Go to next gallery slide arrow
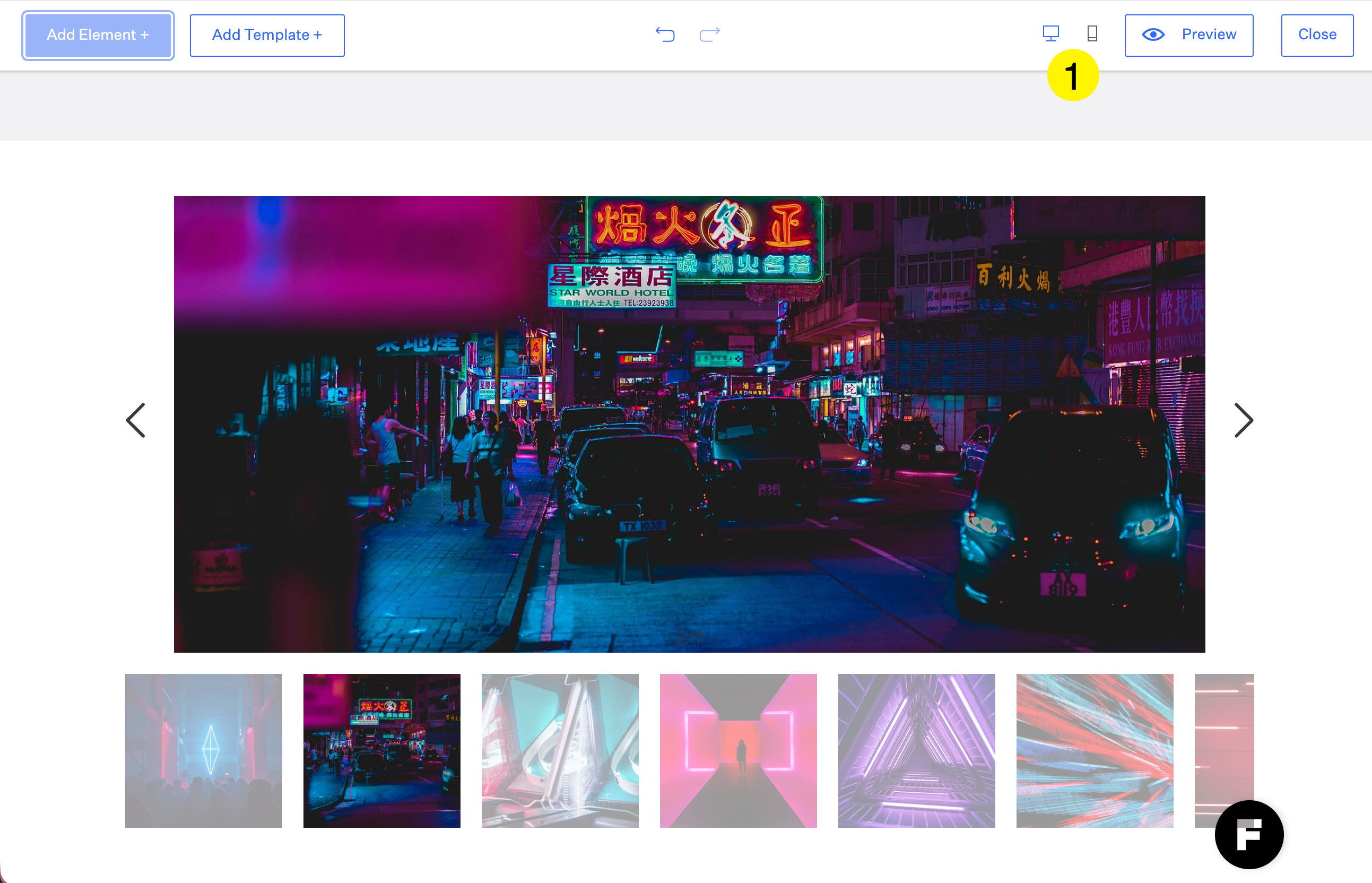 click(1243, 420)
